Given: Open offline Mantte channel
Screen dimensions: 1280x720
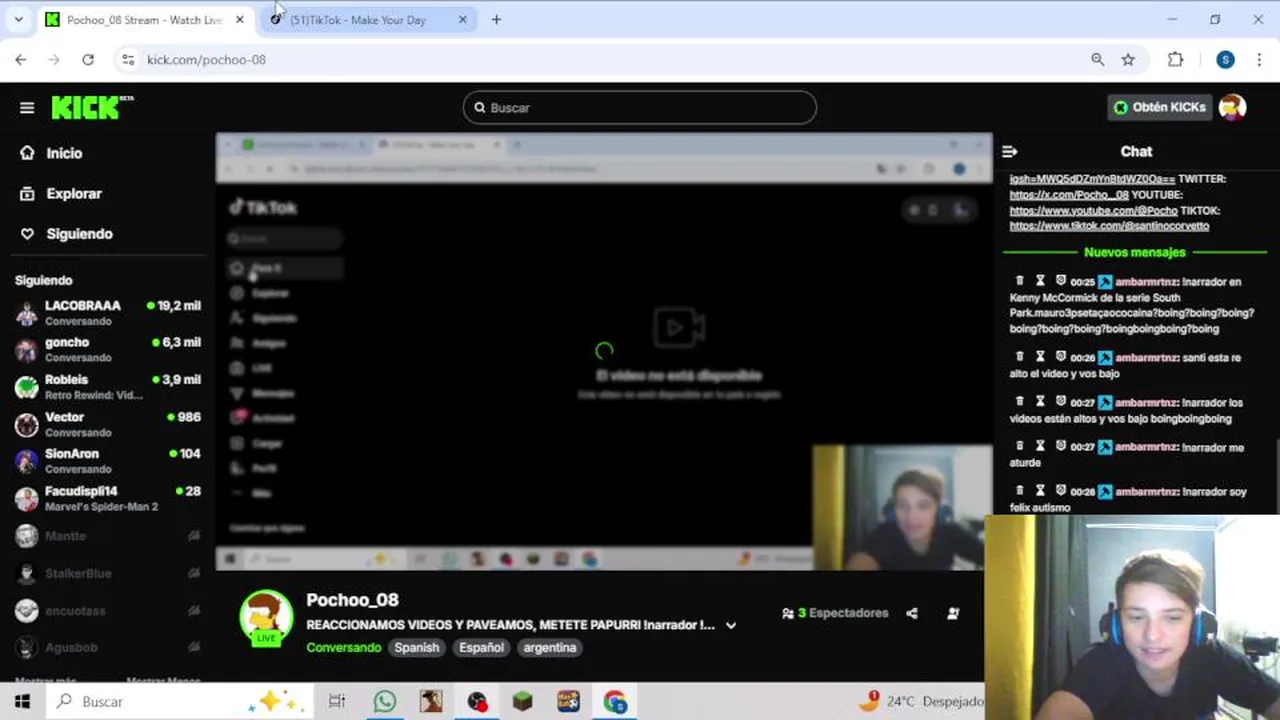Looking at the screenshot, I should pos(108,536).
